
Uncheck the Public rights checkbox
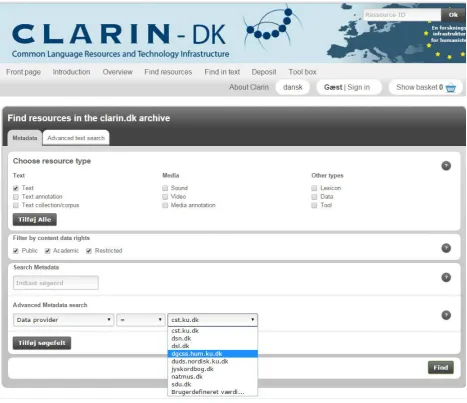[x=16, y=251]
